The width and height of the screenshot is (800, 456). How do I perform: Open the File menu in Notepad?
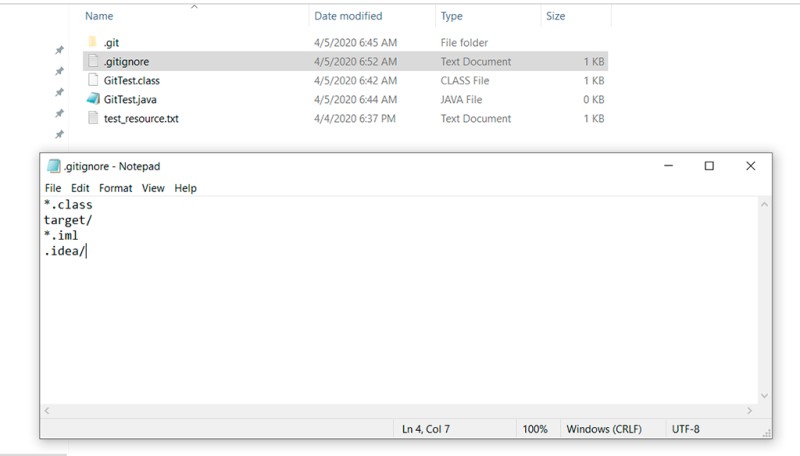53,188
